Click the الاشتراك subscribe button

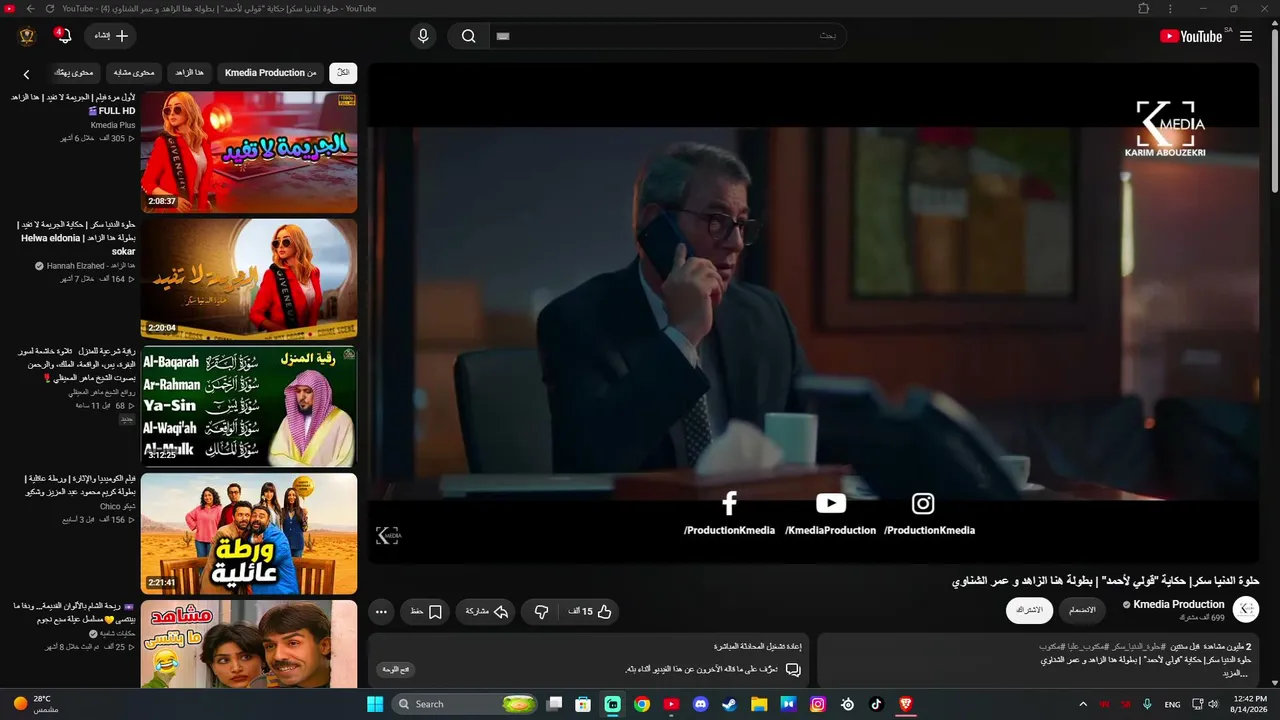(1029, 610)
